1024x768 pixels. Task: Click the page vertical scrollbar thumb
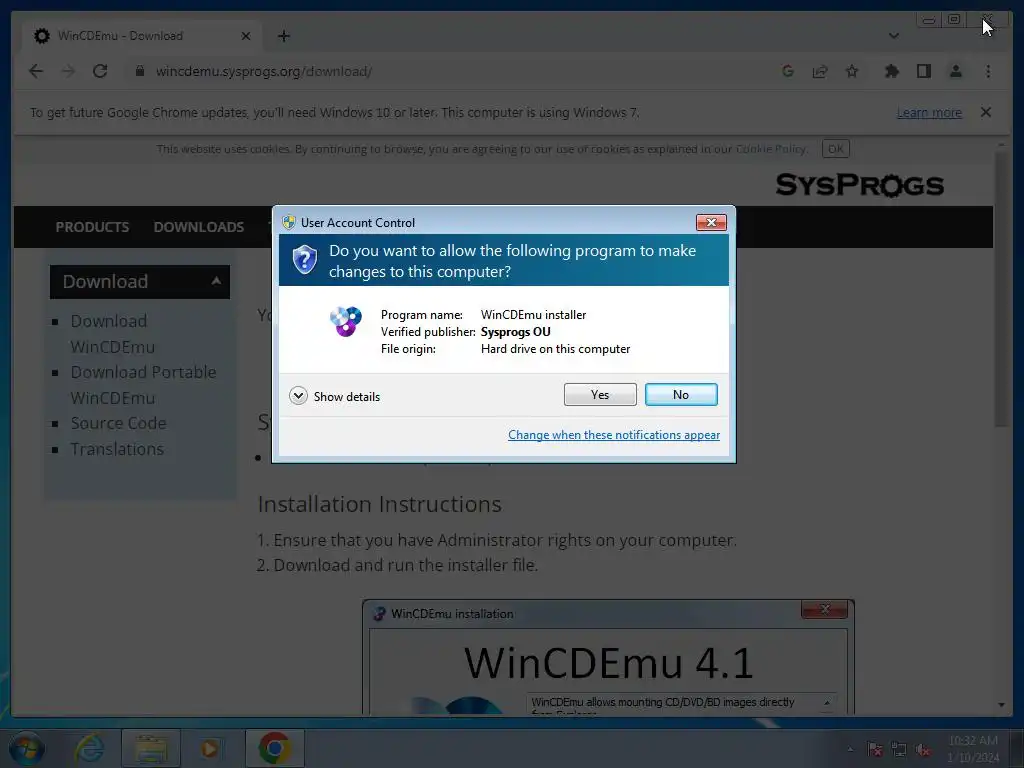click(x=1001, y=289)
